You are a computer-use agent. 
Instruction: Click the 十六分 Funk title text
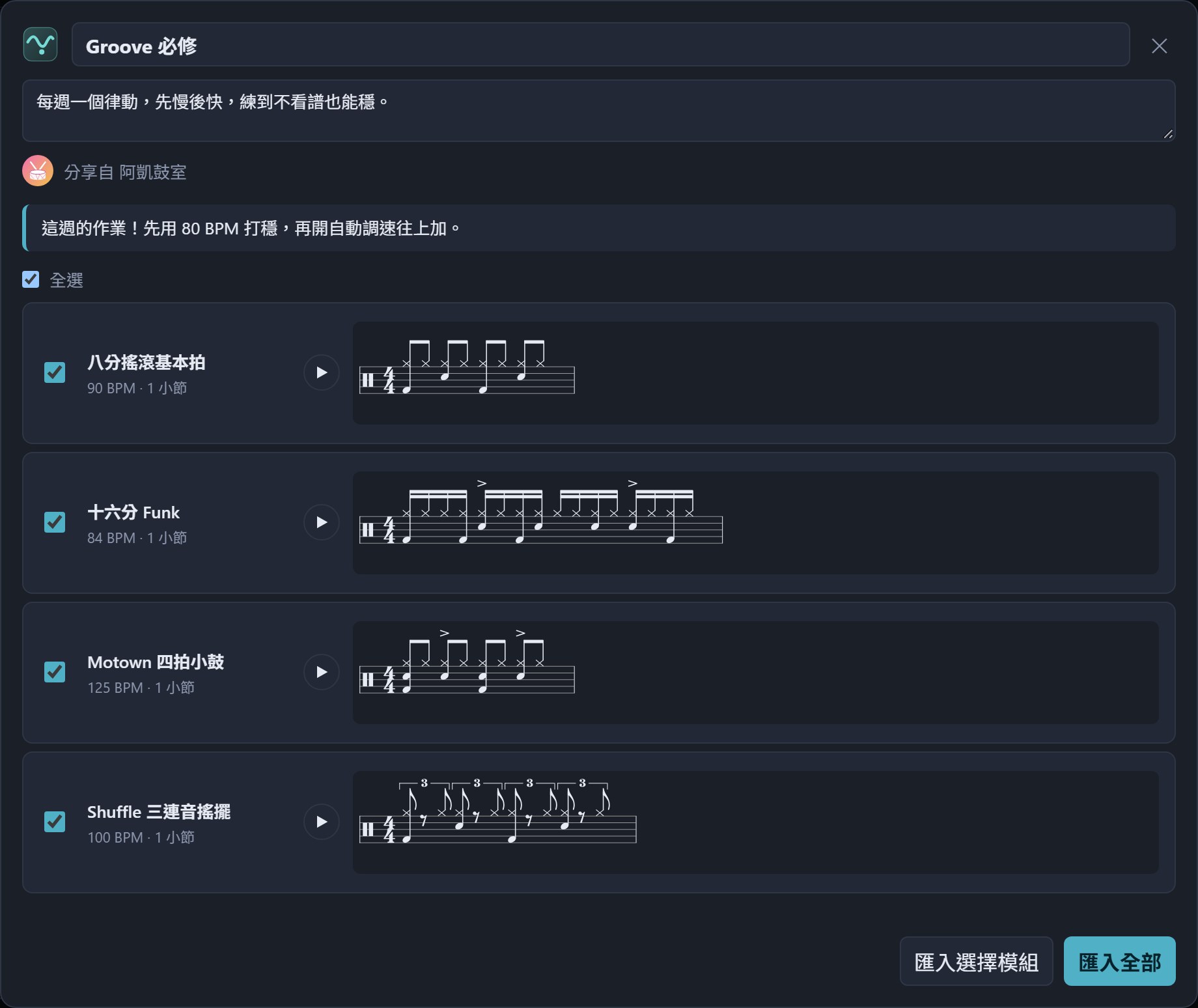[x=133, y=512]
